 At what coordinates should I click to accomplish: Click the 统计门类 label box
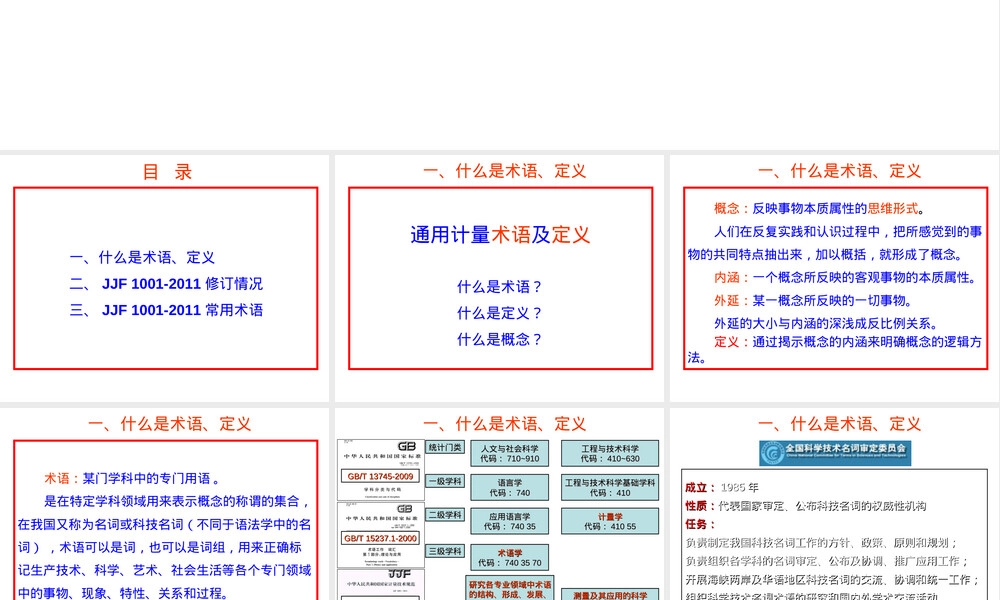tap(445, 448)
